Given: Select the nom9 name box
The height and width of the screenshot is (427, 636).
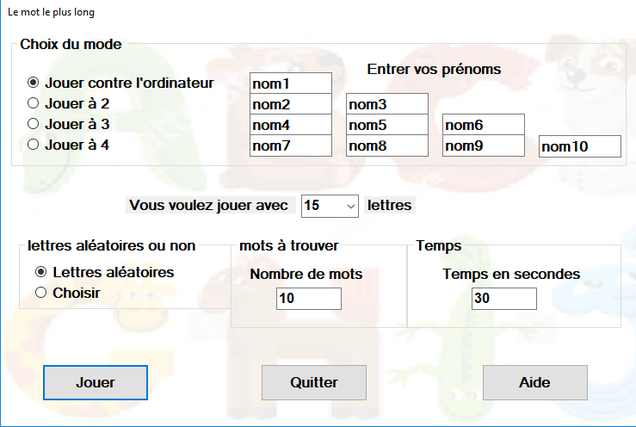Looking at the screenshot, I should pyautogui.click(x=483, y=146).
